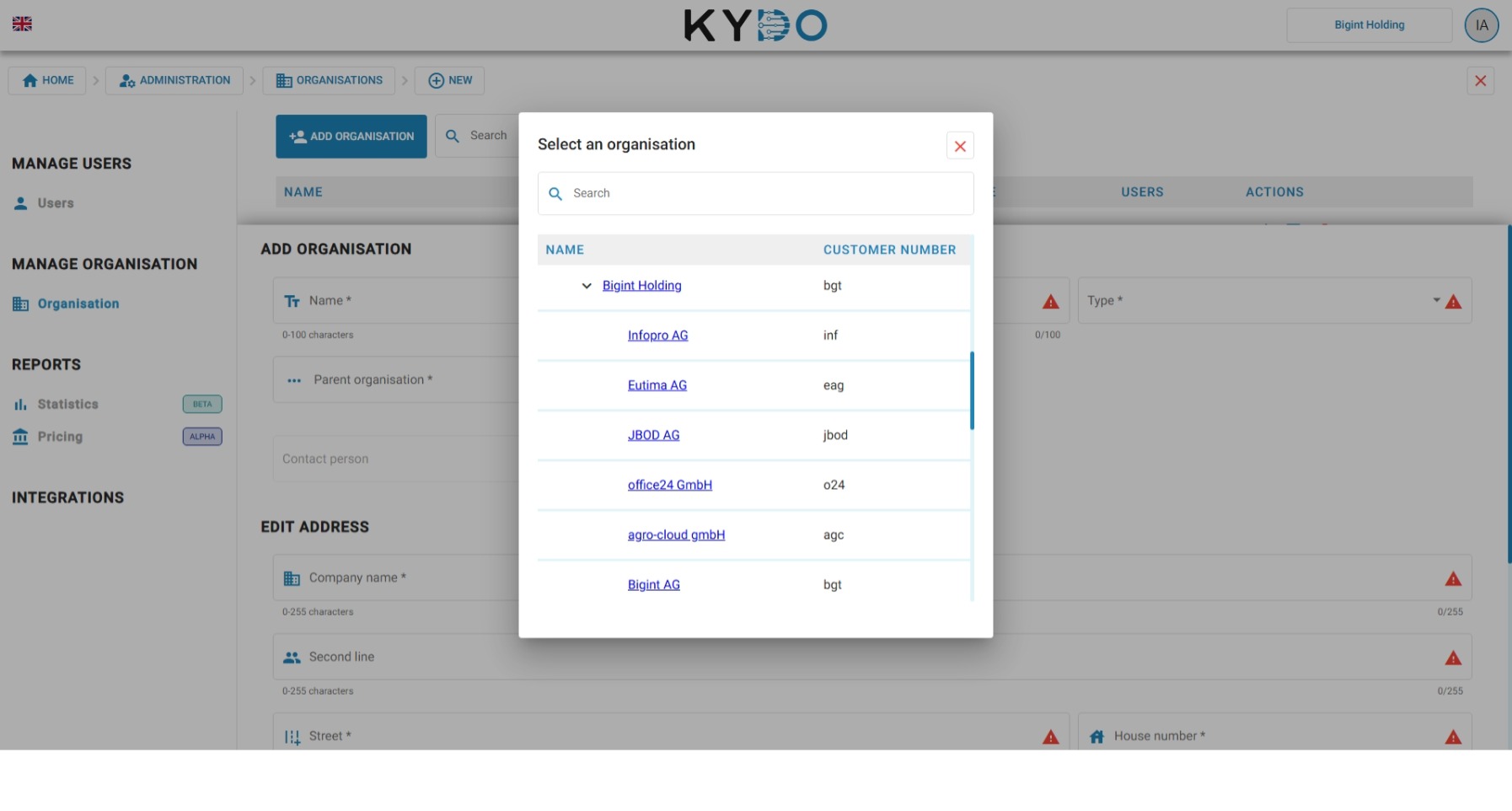Click the Street field road icon

pos(292,738)
